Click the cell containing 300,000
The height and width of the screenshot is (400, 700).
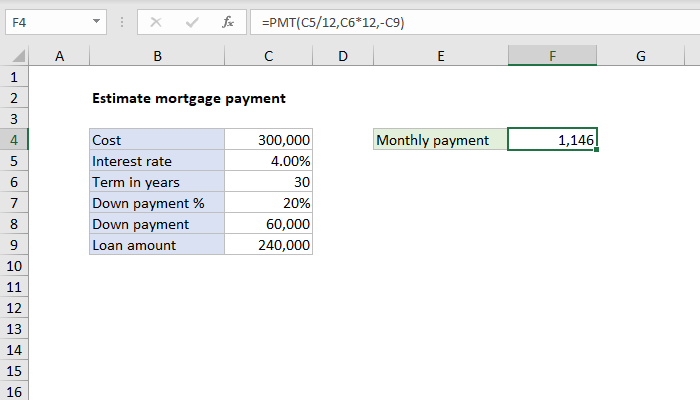(268, 140)
